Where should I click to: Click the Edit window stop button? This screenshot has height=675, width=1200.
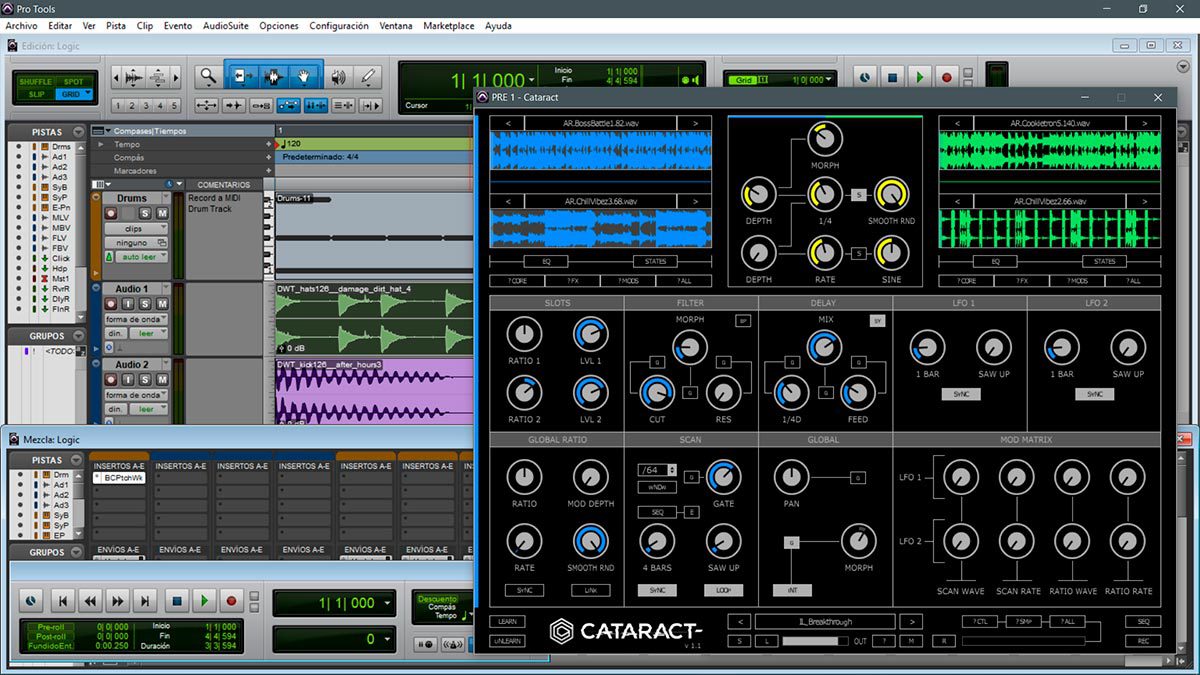[x=893, y=76]
